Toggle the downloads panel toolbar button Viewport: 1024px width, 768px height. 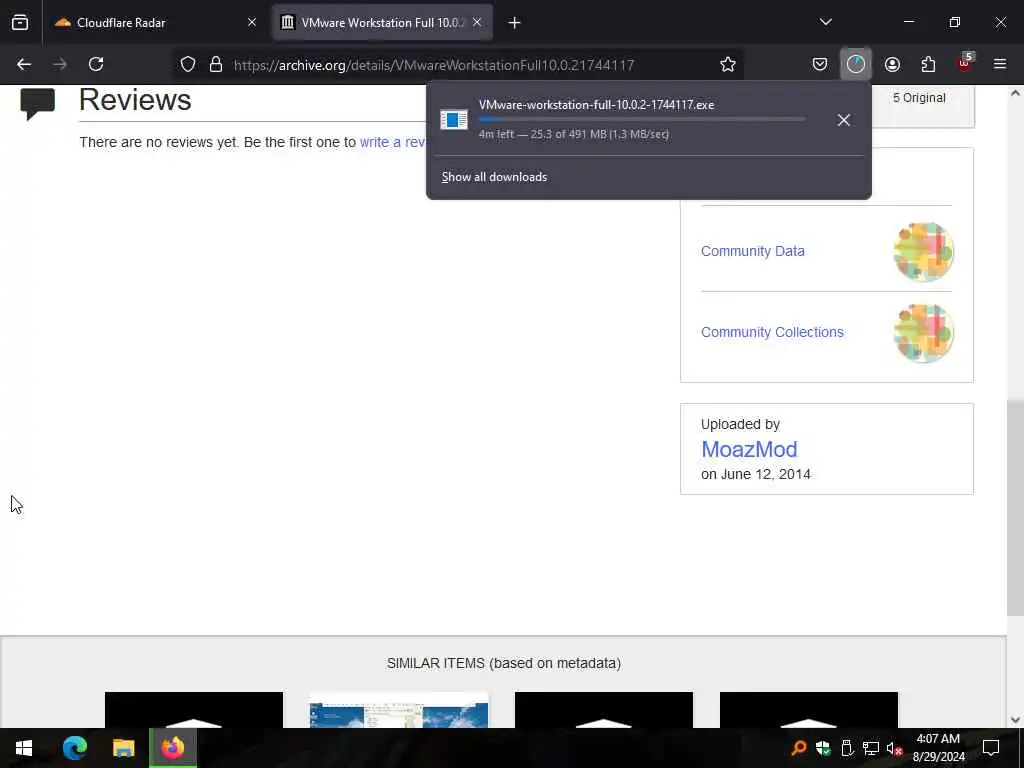coord(856,64)
